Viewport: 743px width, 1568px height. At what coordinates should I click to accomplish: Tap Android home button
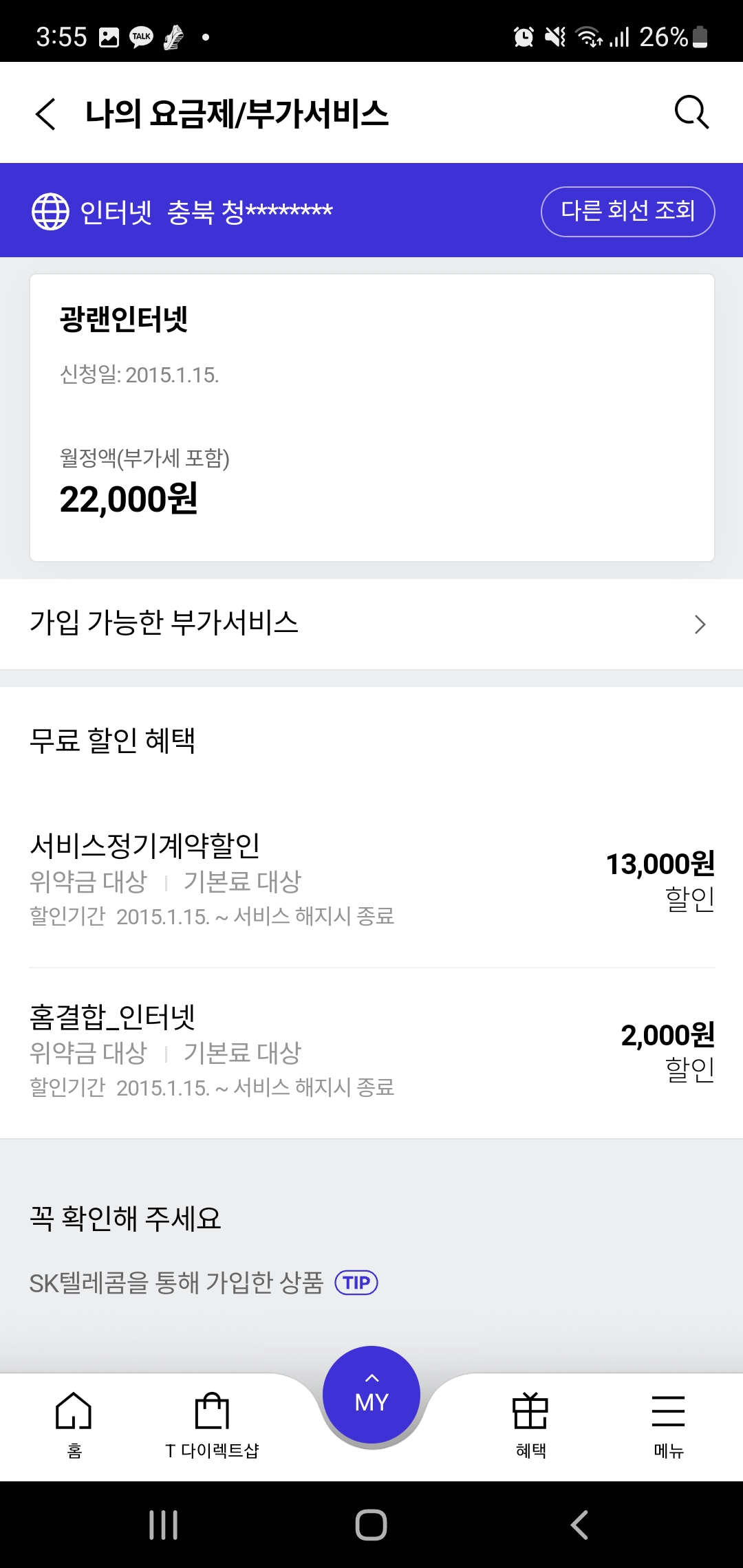click(x=371, y=1525)
